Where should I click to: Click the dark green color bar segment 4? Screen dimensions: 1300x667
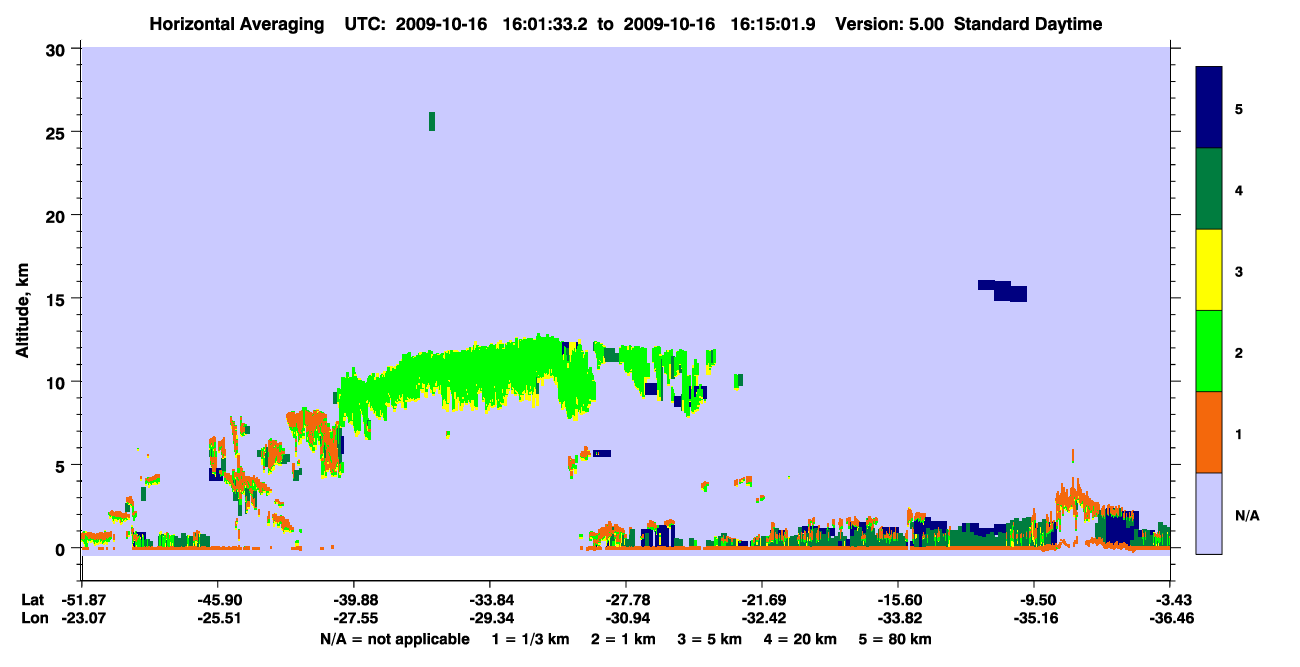pyautogui.click(x=1209, y=189)
